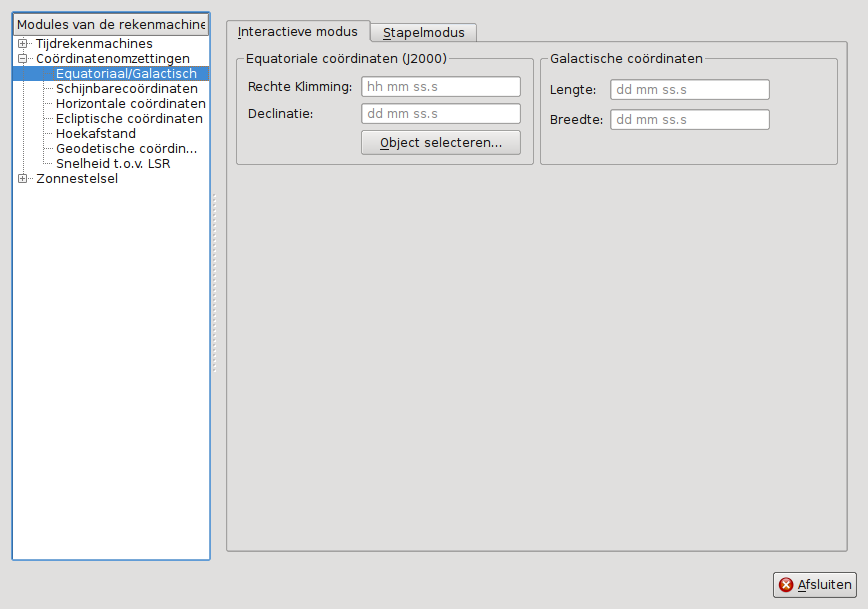Screen dimensions: 868x609
Task: Expand the Zonnestelsel tree node
Action: coord(22,179)
